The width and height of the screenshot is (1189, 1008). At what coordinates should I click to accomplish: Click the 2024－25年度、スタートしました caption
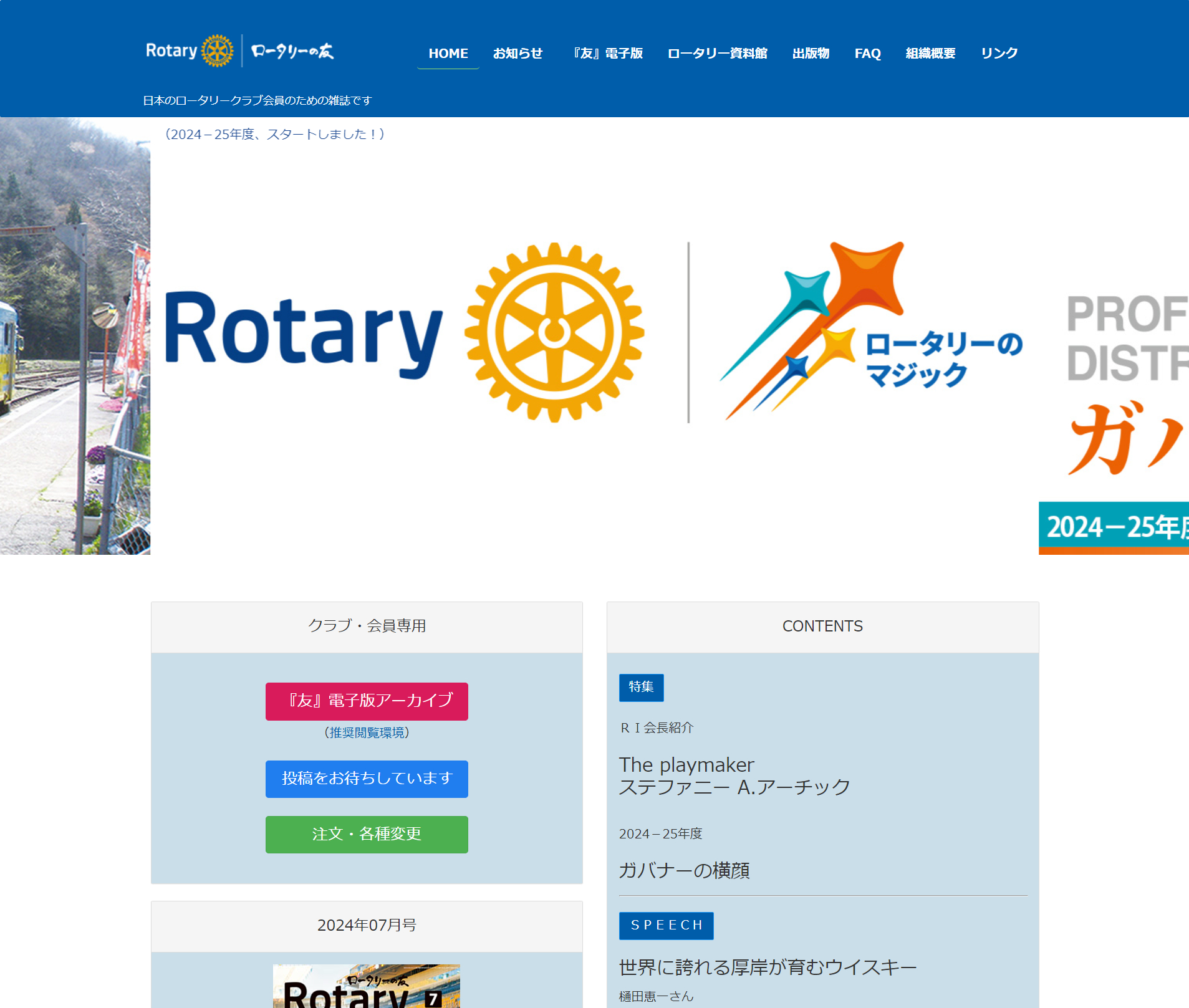pos(274,134)
